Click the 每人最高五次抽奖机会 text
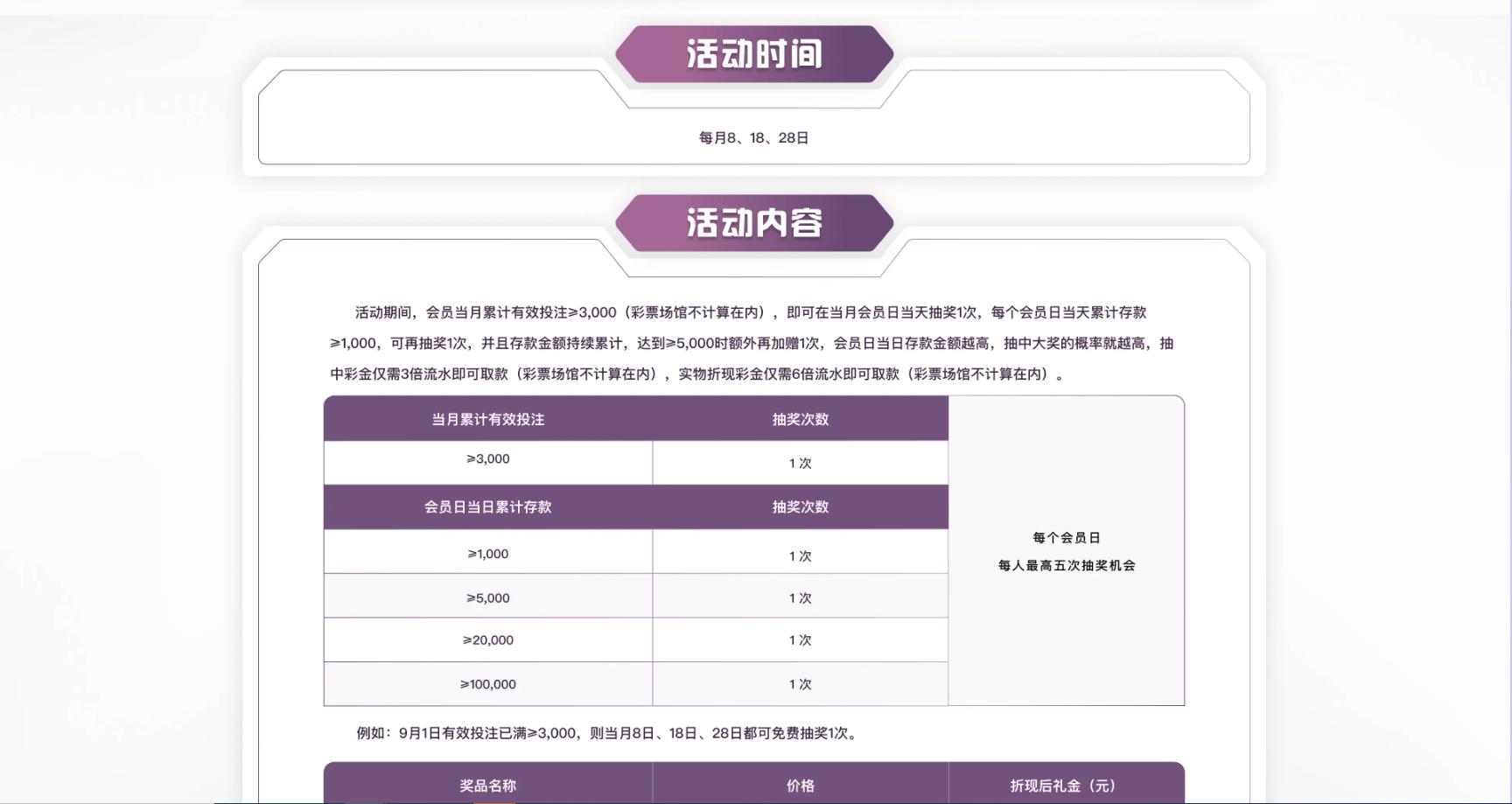The image size is (1512, 804). [x=1066, y=566]
